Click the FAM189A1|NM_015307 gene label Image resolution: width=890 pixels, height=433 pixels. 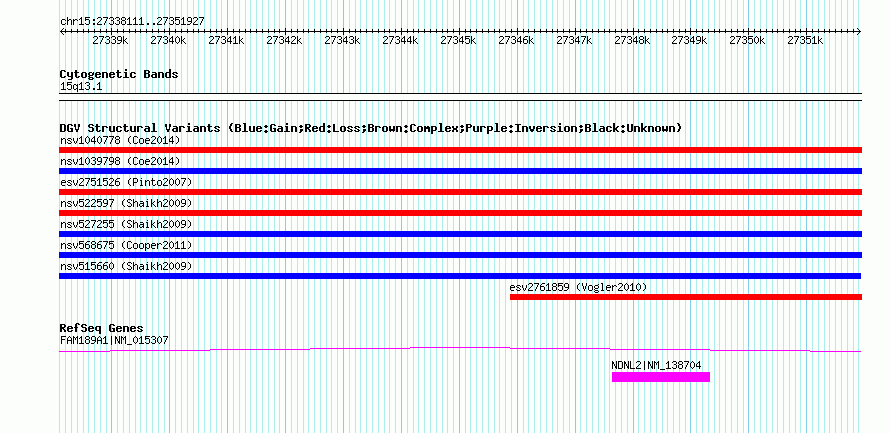(x=114, y=340)
